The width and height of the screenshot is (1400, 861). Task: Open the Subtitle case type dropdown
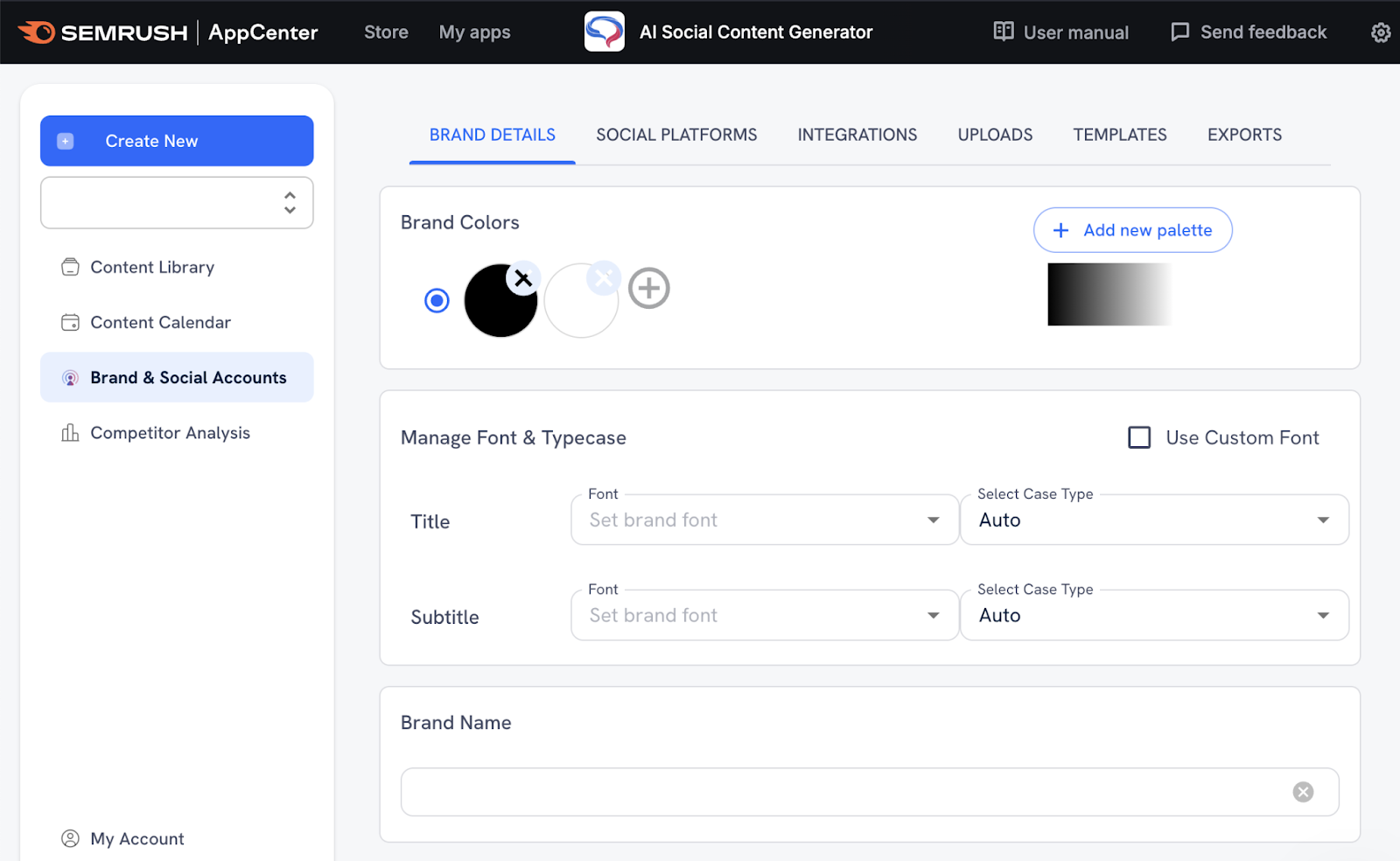[x=1322, y=615]
